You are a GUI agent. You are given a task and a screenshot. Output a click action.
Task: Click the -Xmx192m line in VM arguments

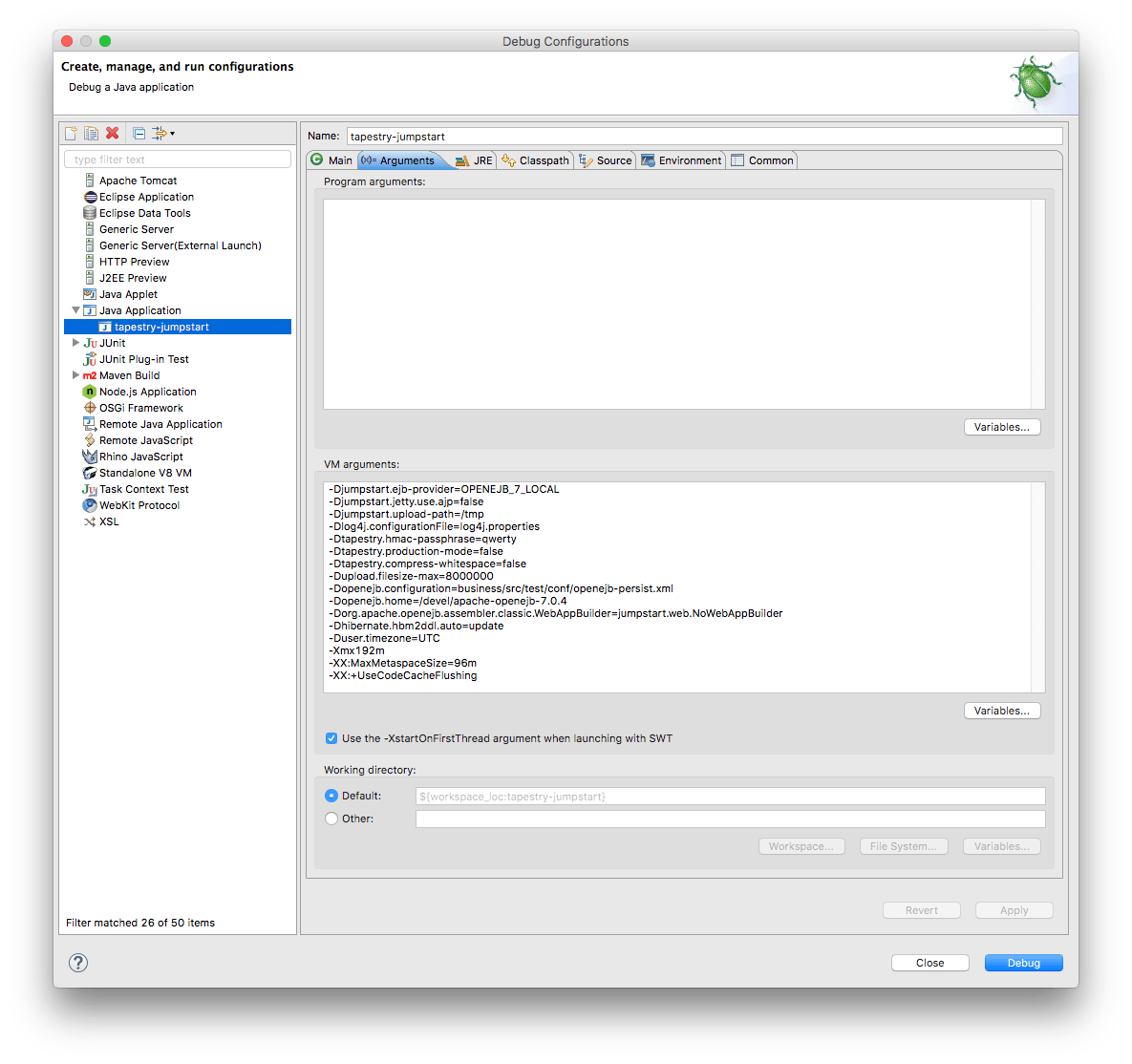coord(356,650)
